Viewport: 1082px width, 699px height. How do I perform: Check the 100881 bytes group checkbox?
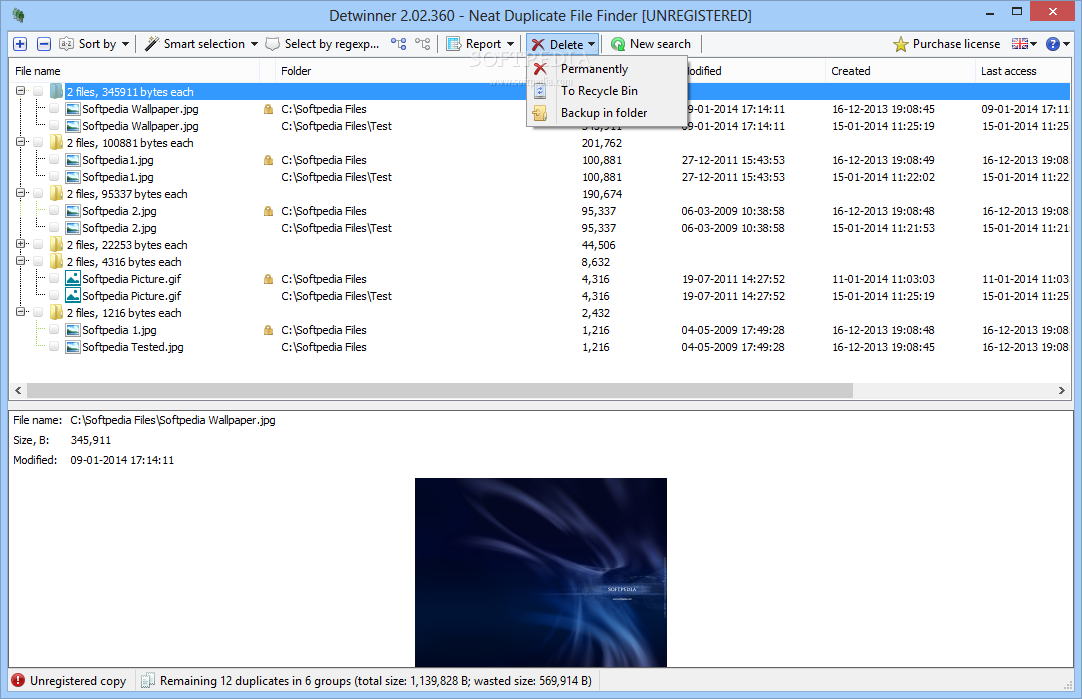coord(38,143)
